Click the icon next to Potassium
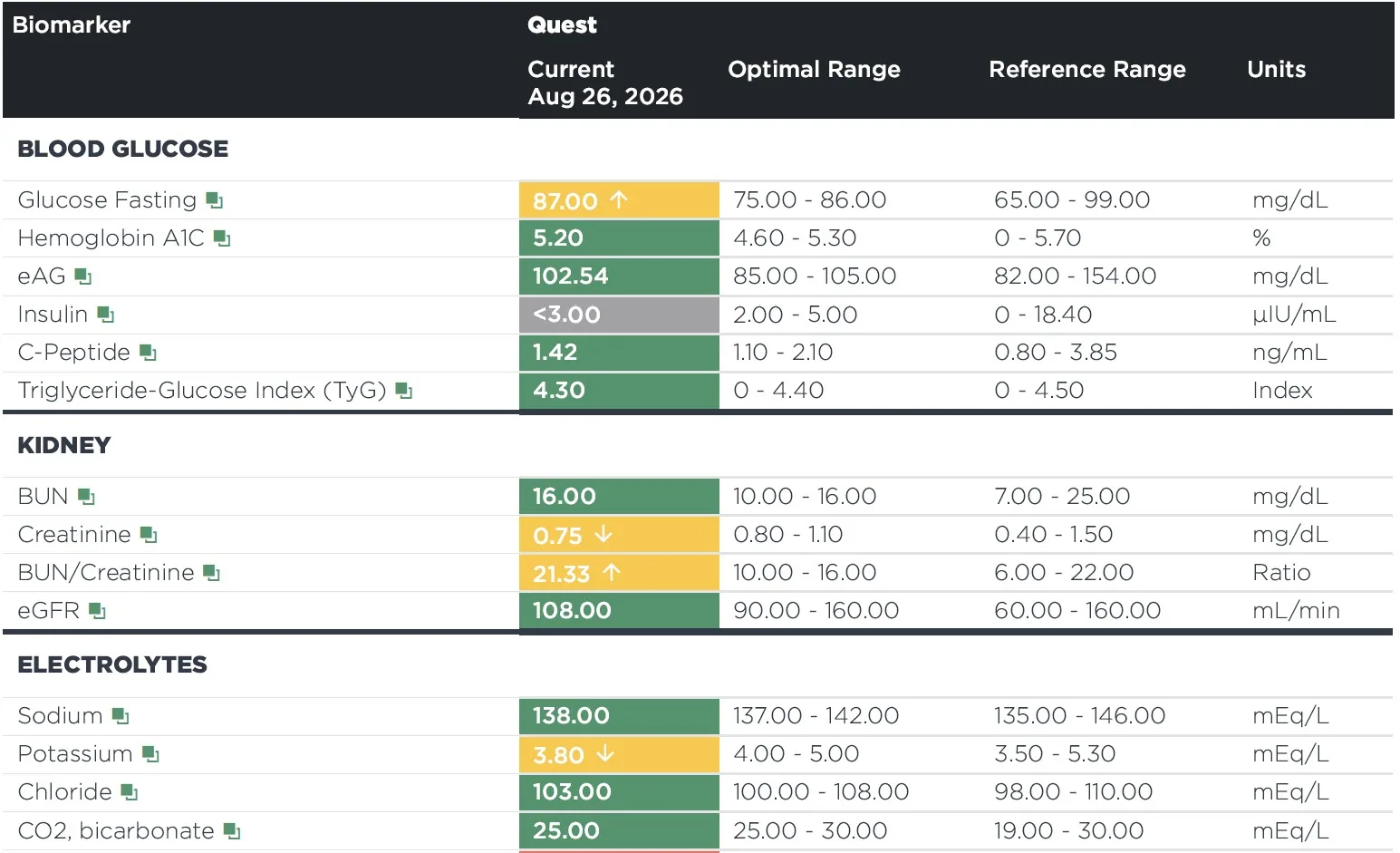 click(x=151, y=754)
